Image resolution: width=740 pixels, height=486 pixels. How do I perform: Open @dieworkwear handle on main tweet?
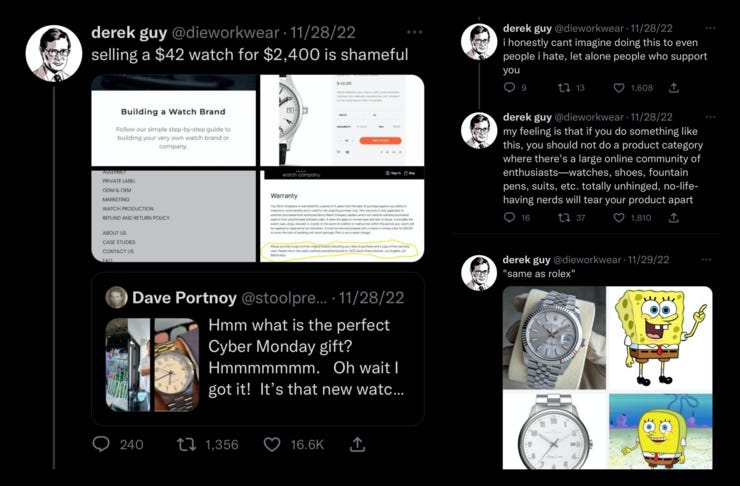225,32
